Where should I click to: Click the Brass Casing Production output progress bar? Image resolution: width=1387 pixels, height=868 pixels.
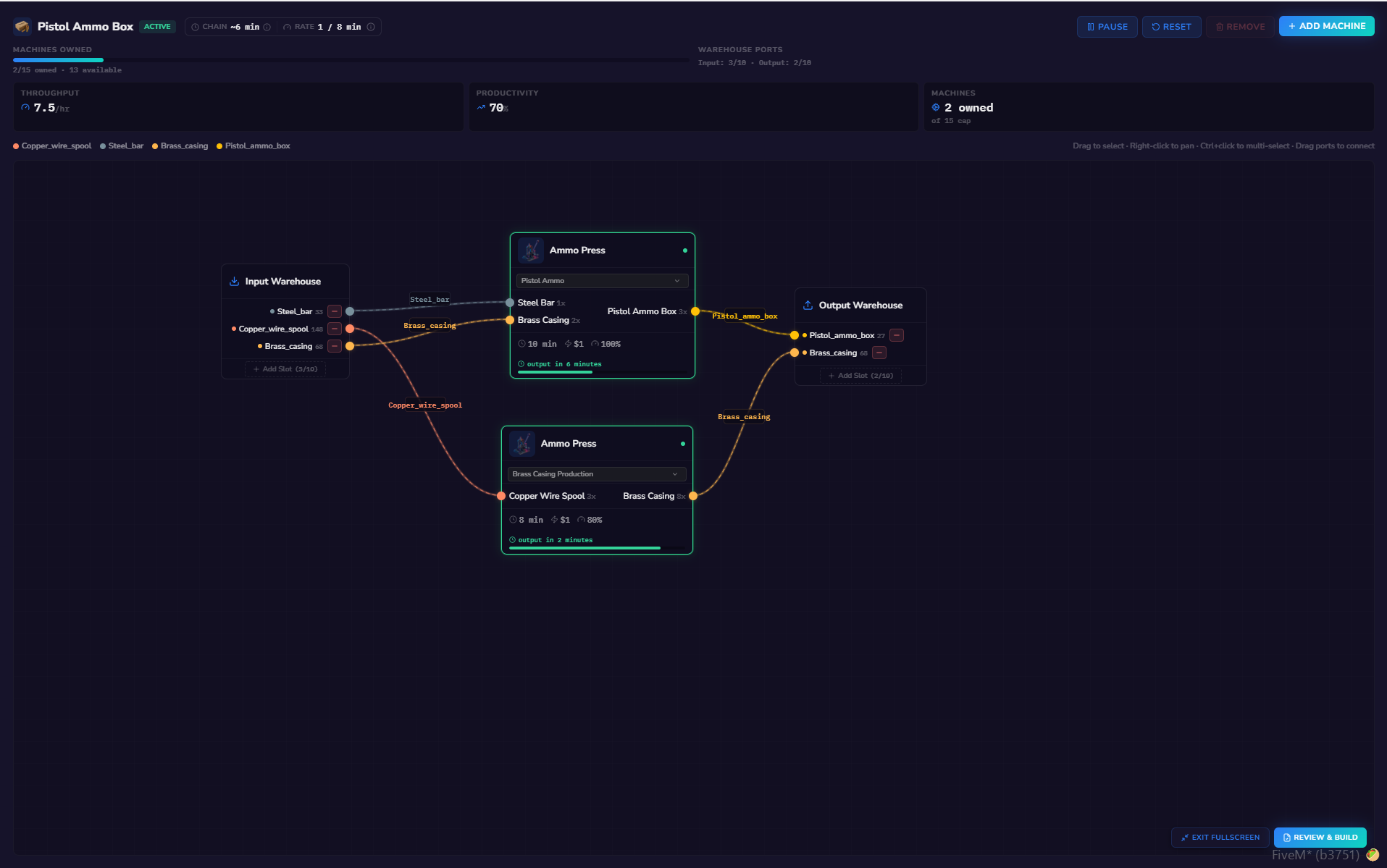(597, 548)
